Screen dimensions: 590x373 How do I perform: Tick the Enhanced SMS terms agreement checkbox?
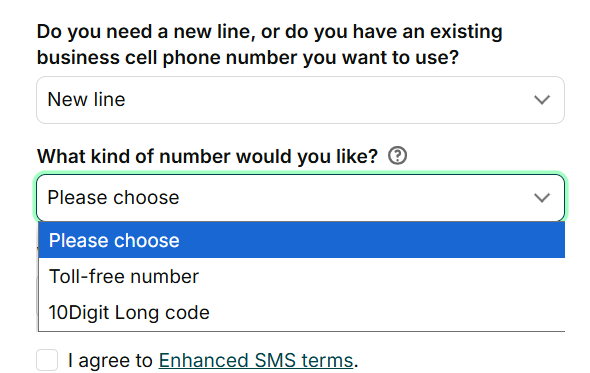coord(47,360)
